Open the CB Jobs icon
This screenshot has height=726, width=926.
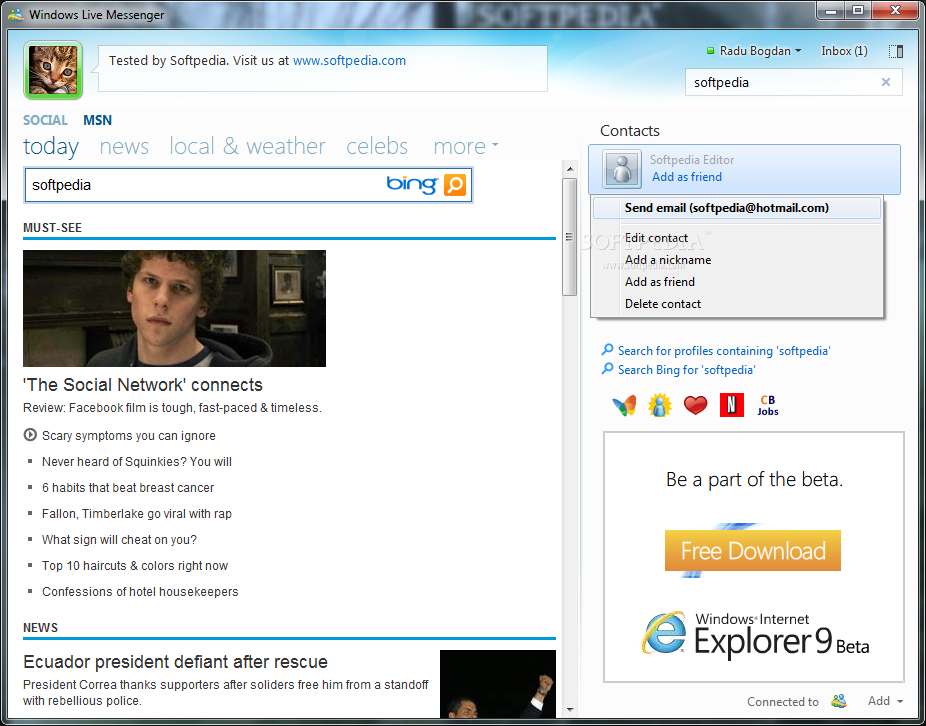tap(768, 405)
